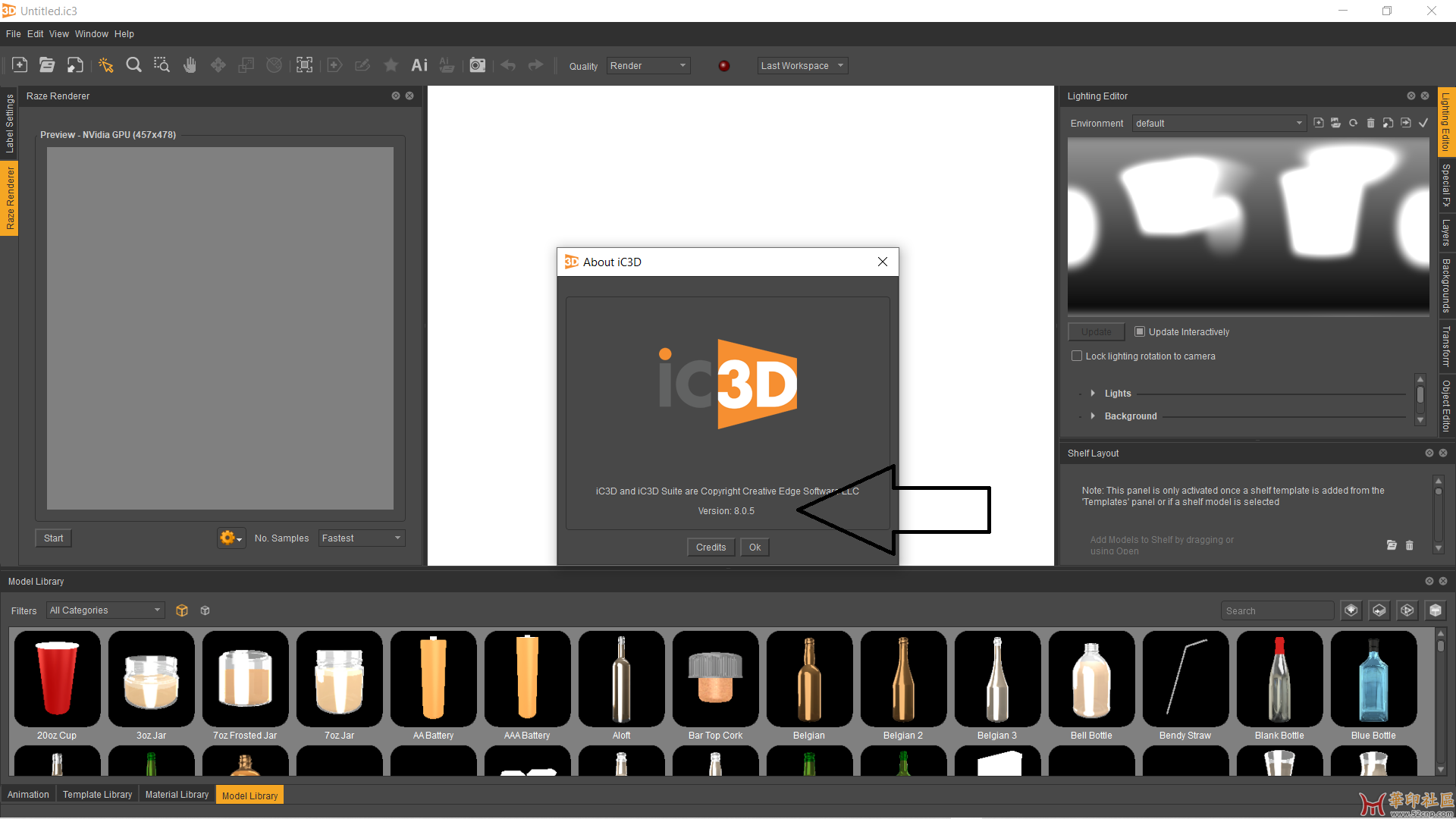
Task: Click the render settings gear icon
Action: tap(231, 538)
